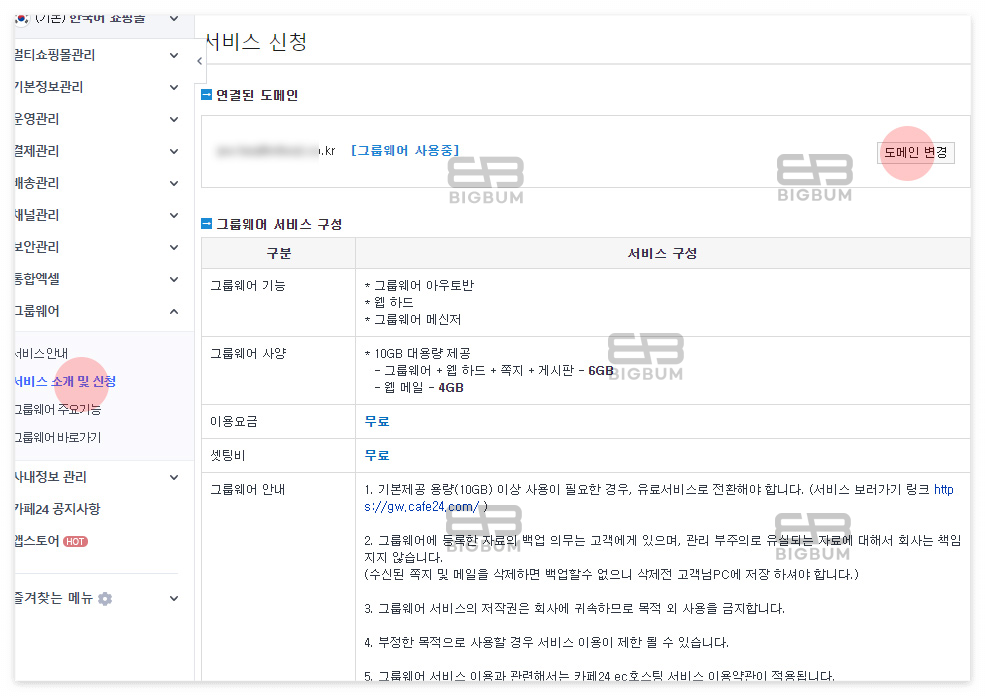Image resolution: width=986 pixels, height=696 pixels.
Task: Expand the 결제관리 menu chevron
Action: click(174, 152)
